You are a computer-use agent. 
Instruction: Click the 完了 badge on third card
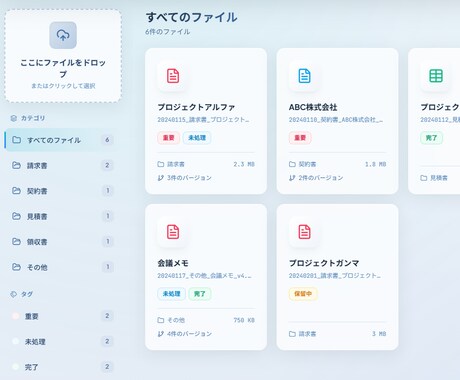(431, 138)
